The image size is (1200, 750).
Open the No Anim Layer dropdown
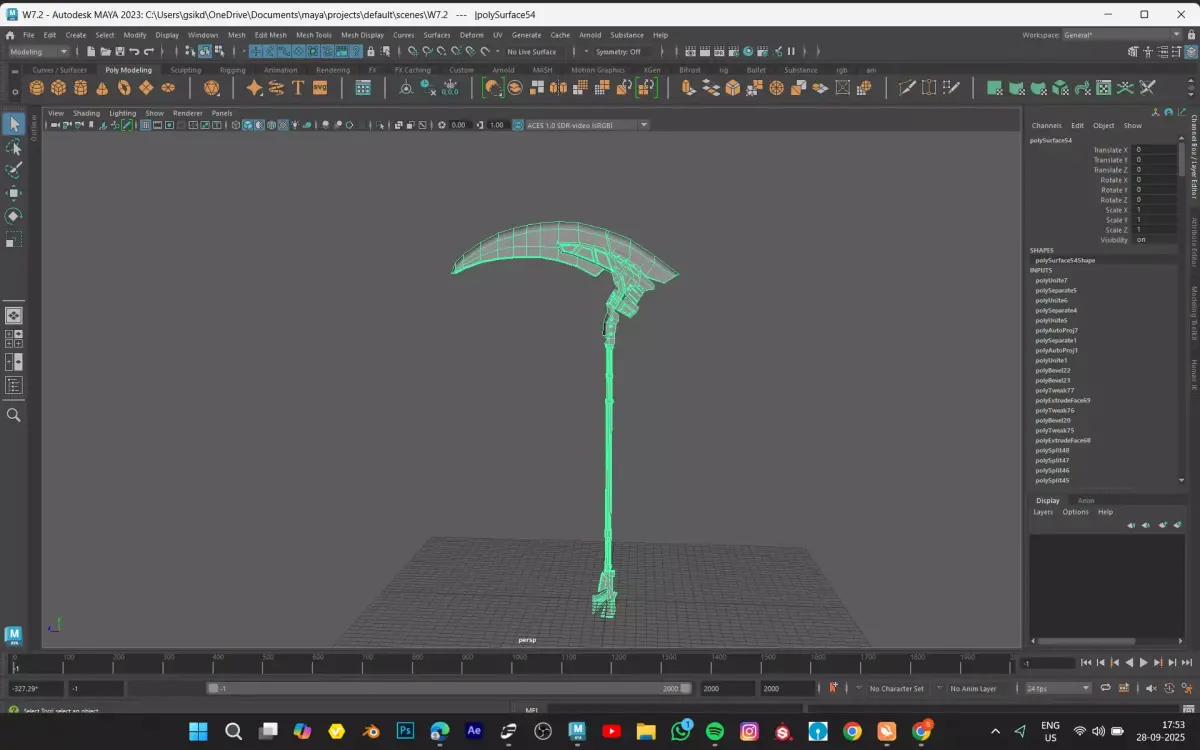click(973, 688)
